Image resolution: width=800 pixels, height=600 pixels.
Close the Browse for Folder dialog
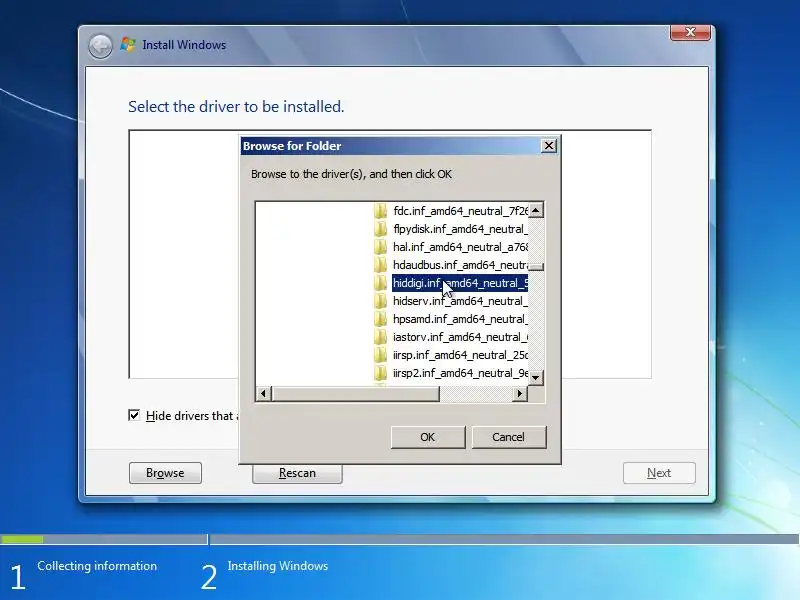pos(548,146)
